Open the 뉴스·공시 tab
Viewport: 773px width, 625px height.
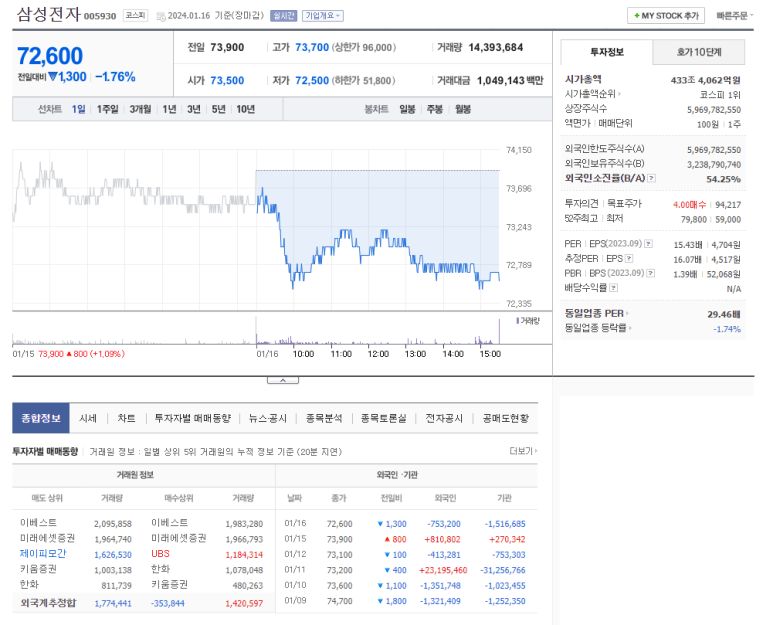coord(268,418)
